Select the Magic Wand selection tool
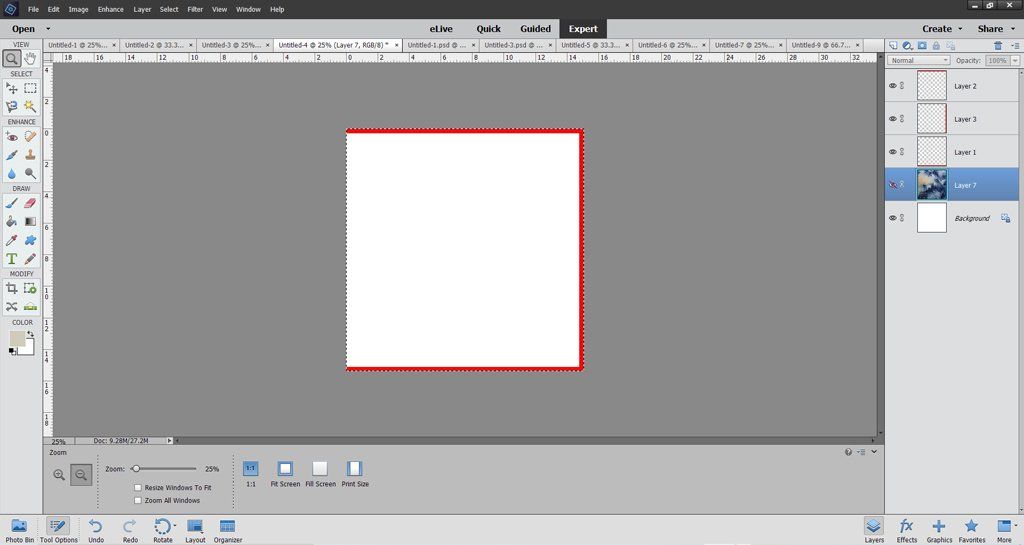The height and width of the screenshot is (545, 1024). 30,106
